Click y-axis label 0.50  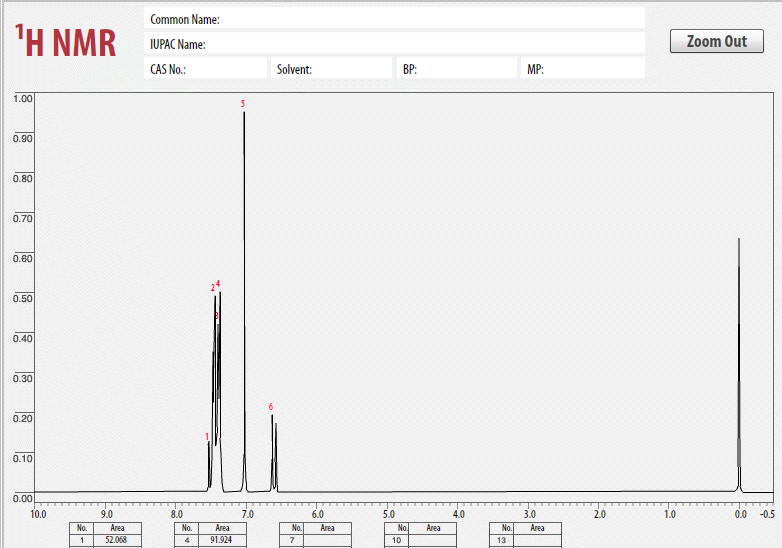tap(22, 298)
